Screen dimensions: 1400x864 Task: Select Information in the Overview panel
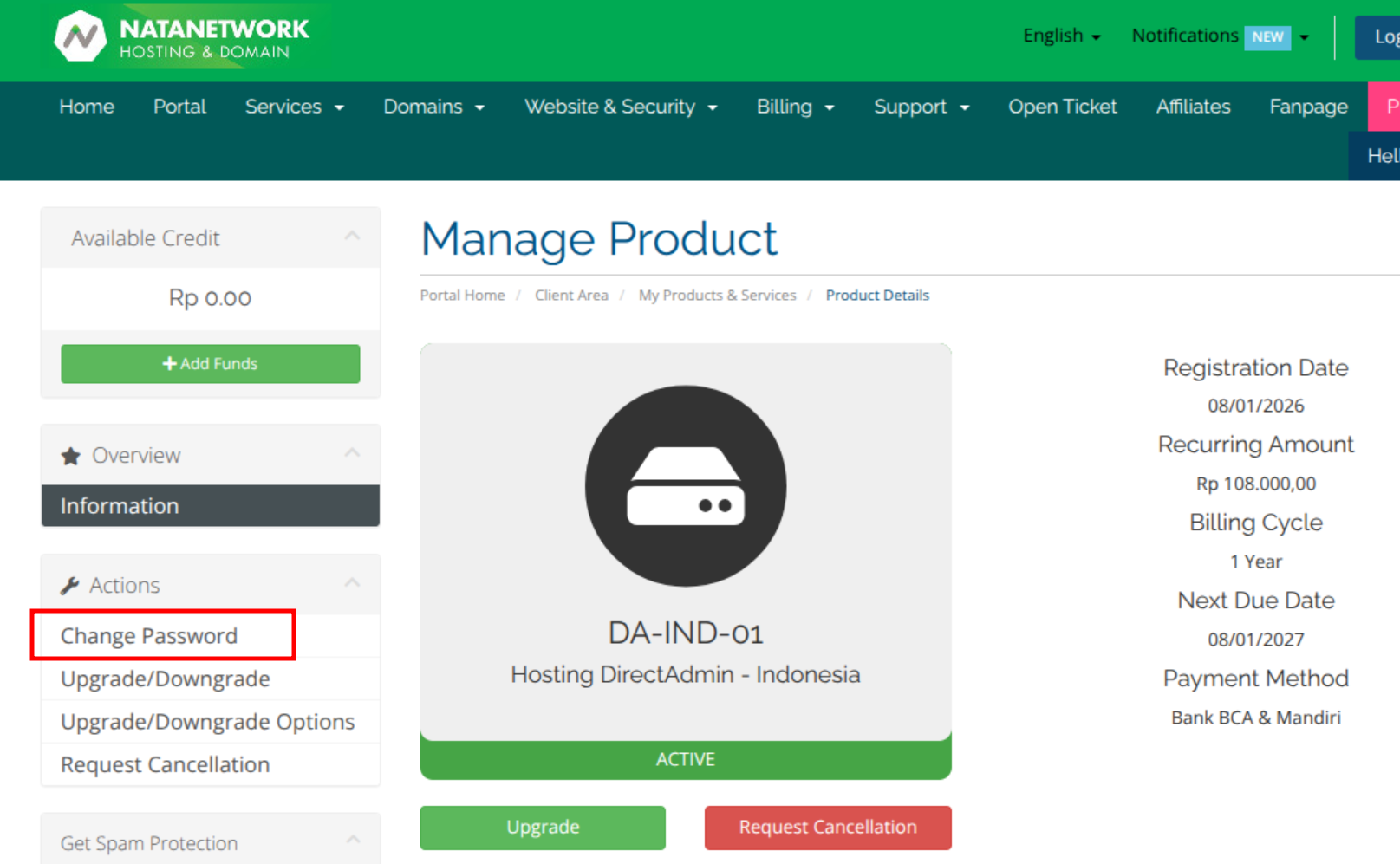coord(211,506)
